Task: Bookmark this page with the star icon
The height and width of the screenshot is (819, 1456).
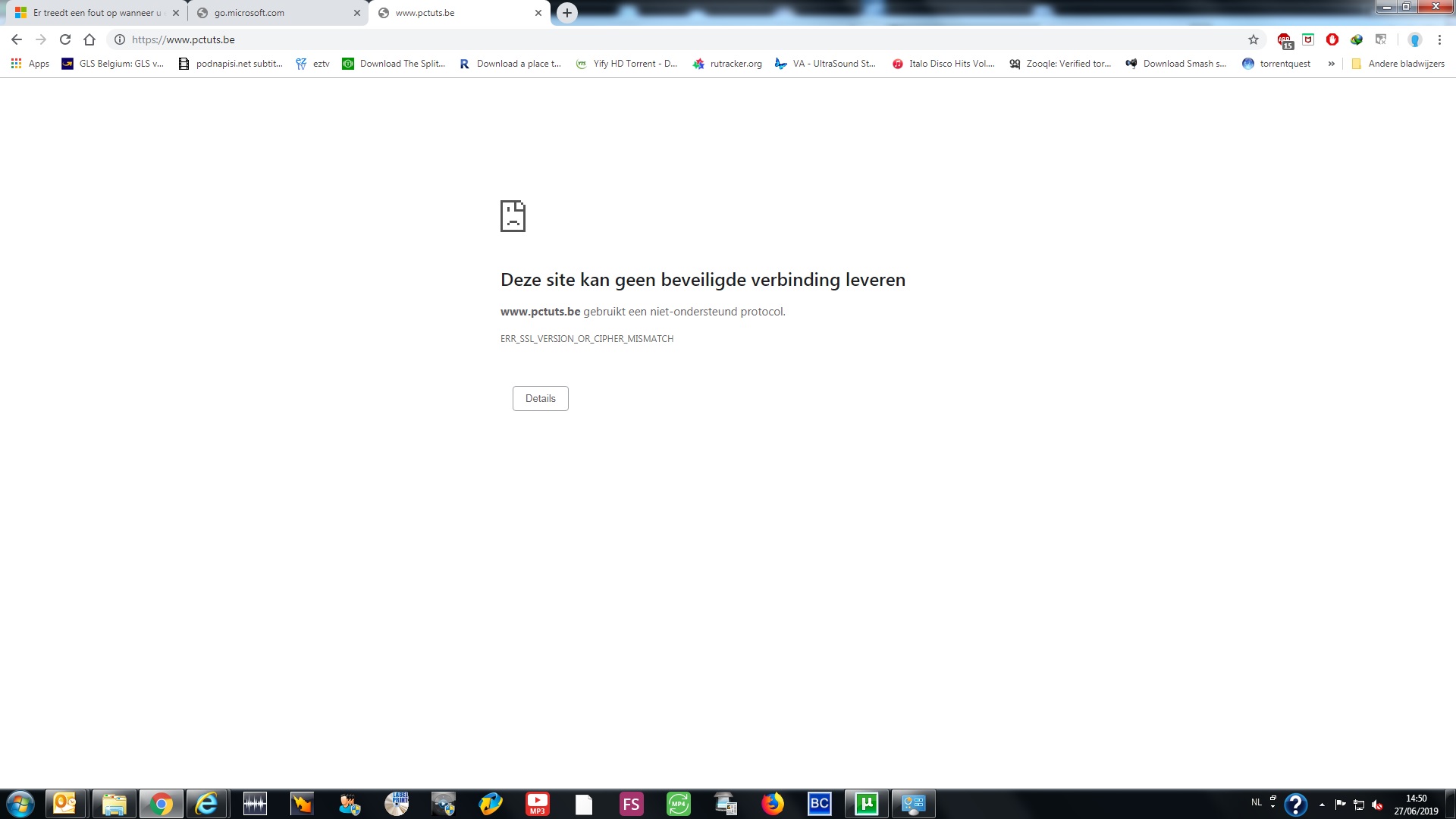Action: point(1254,39)
